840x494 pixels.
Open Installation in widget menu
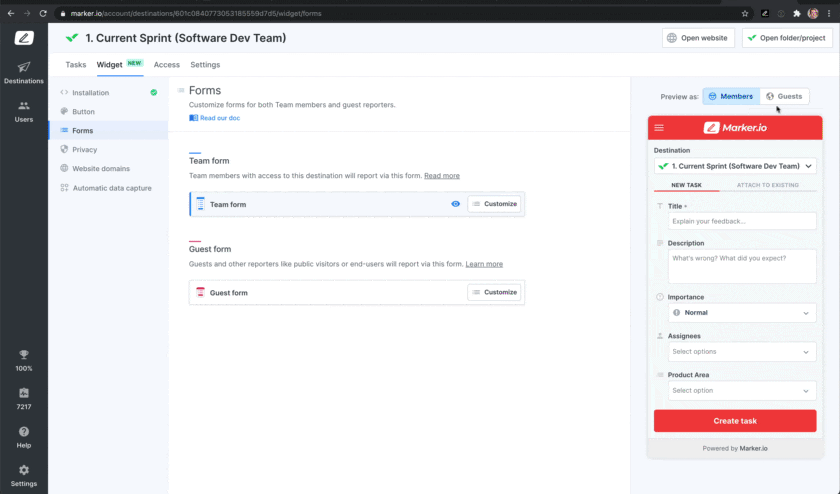[x=108, y=93]
